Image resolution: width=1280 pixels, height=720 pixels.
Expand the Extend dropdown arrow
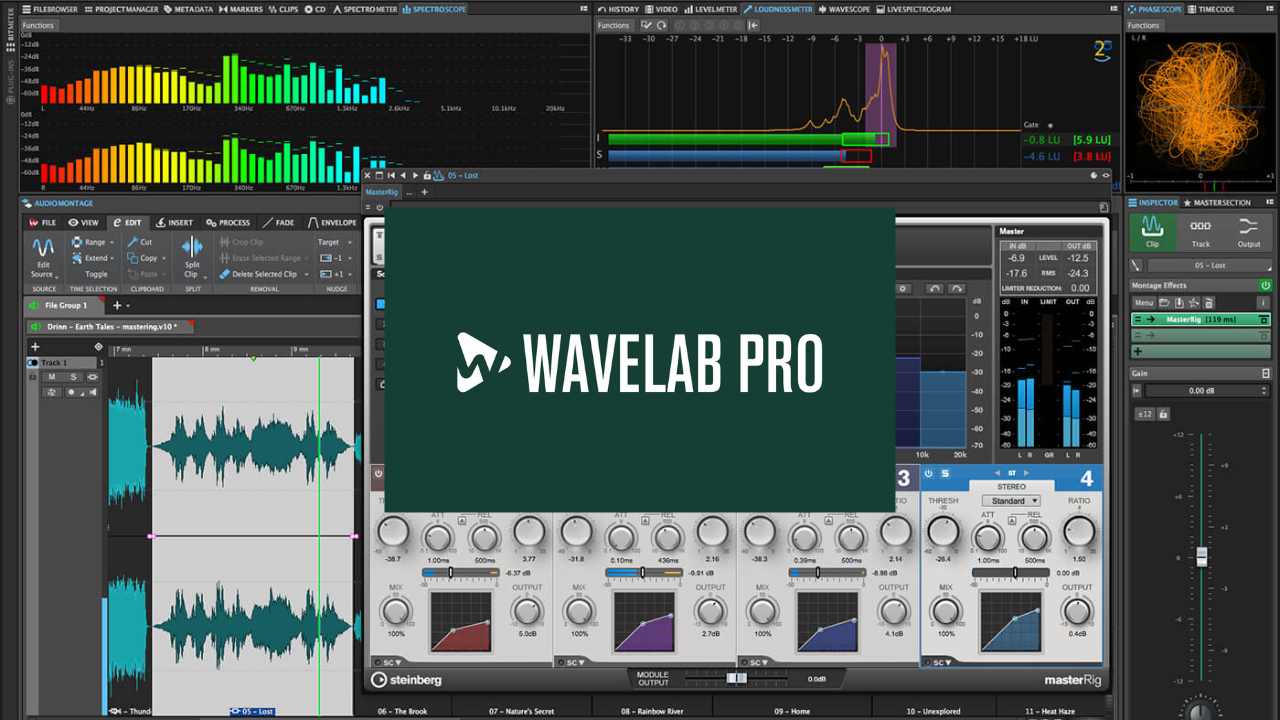(x=113, y=258)
